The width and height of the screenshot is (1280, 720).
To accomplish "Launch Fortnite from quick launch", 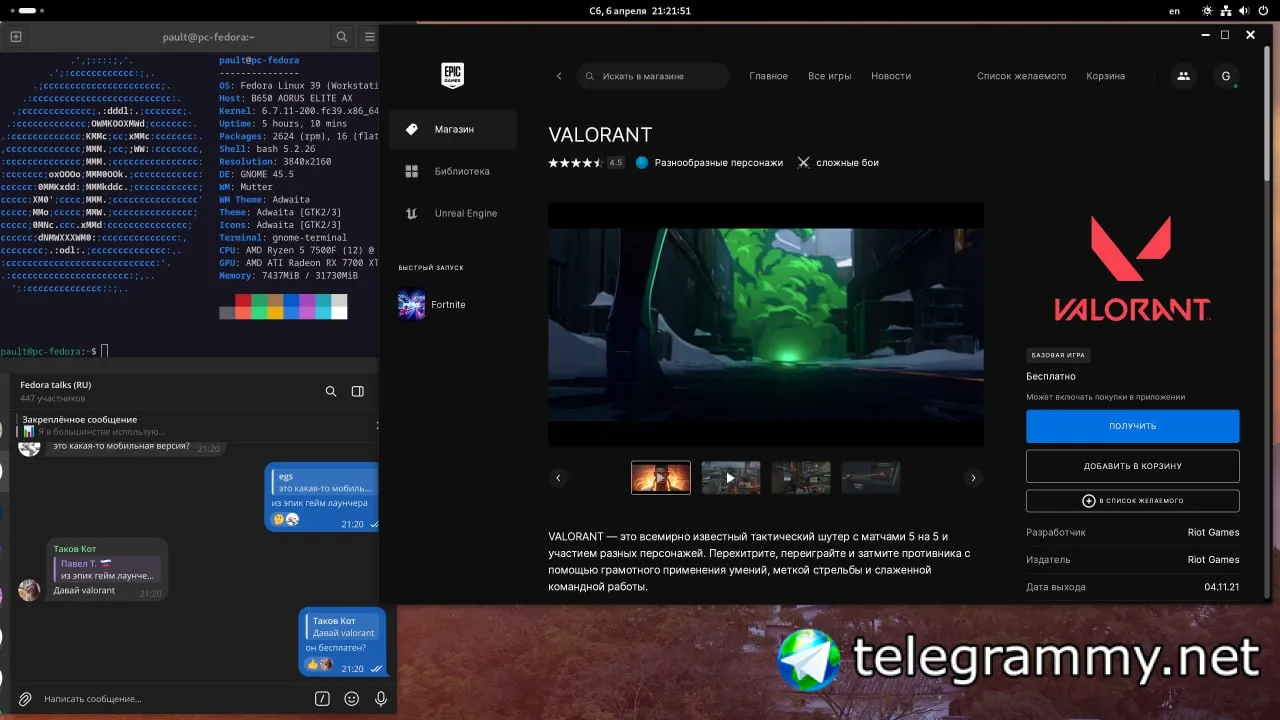I will 432,305.
